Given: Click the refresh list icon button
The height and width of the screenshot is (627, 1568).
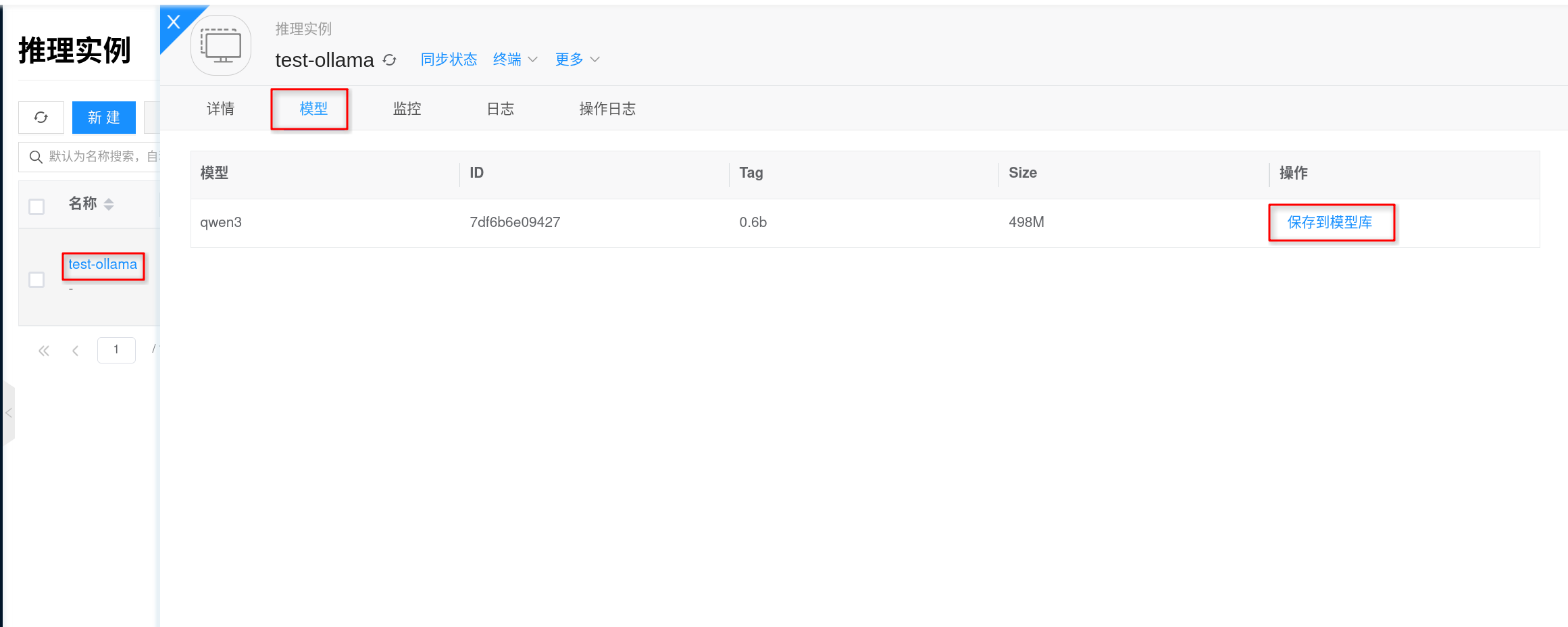Looking at the screenshot, I should [41, 118].
